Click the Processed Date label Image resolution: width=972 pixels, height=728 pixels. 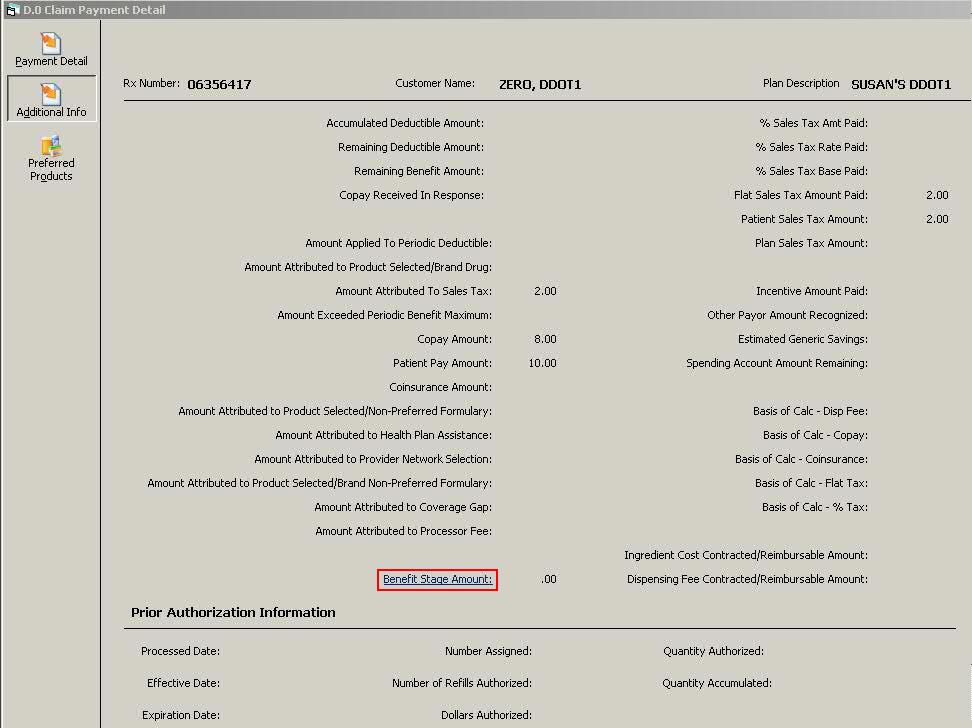[x=180, y=651]
